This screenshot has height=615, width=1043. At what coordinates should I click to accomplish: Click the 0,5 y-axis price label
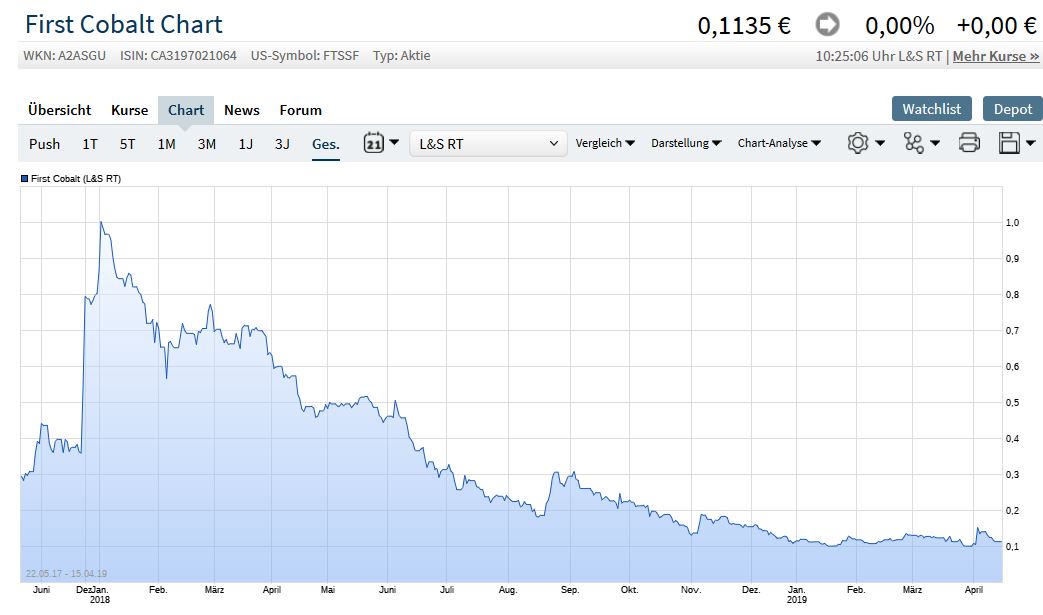point(1012,403)
